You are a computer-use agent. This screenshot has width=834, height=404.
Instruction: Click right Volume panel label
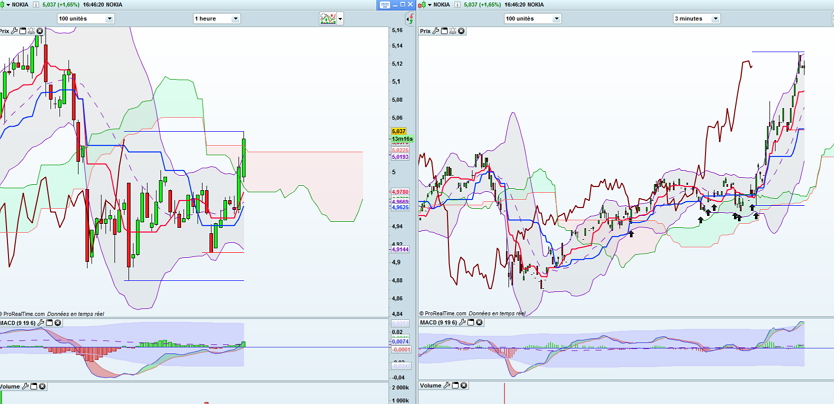click(431, 386)
